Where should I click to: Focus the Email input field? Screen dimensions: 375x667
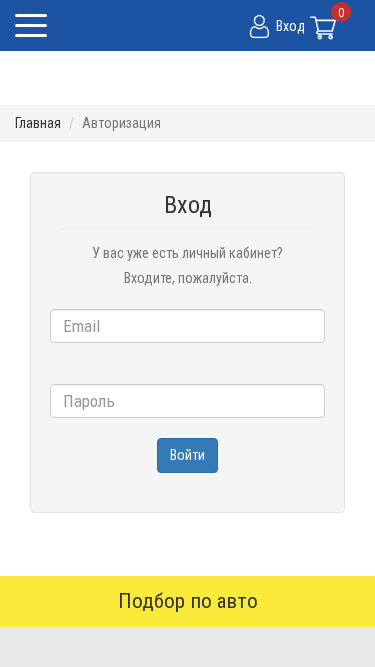tap(188, 326)
